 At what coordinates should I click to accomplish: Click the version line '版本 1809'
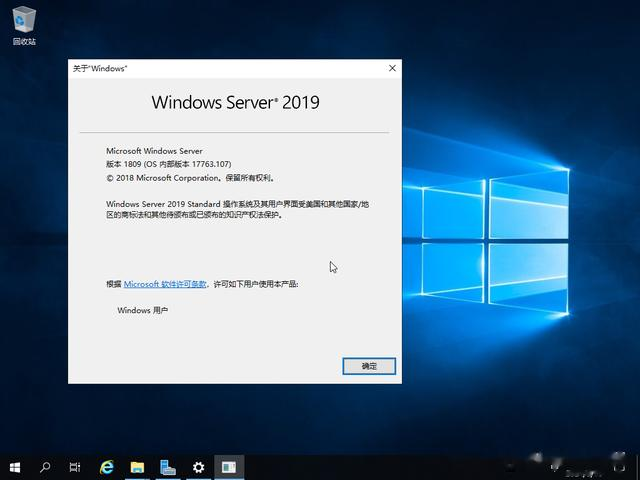[169, 164]
